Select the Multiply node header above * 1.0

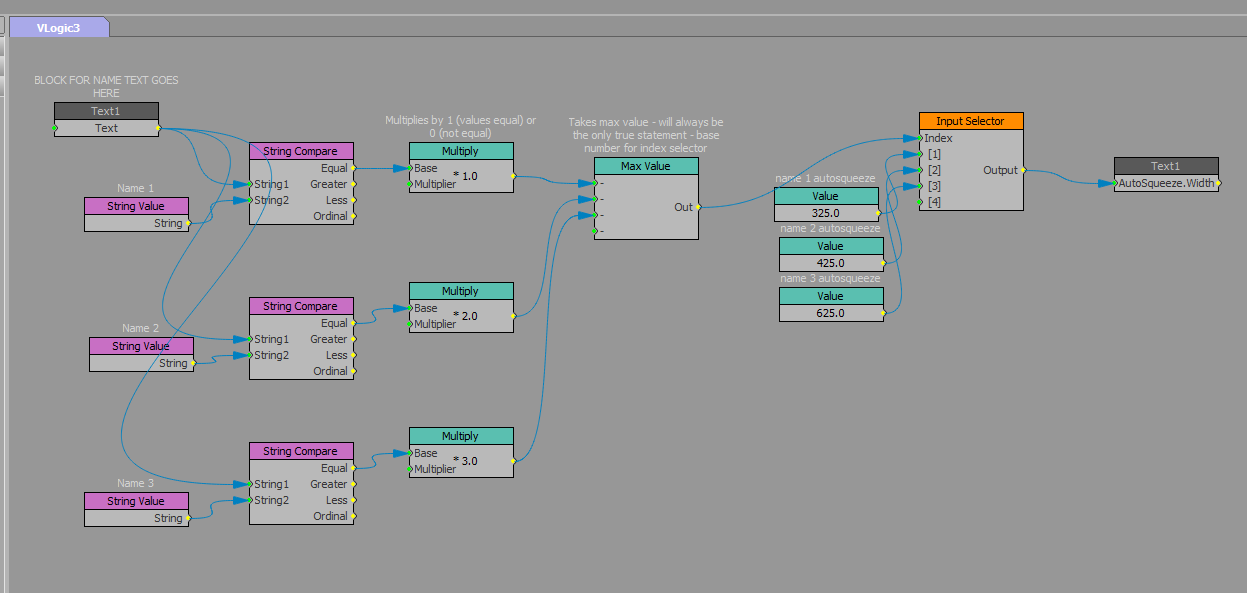coord(461,151)
